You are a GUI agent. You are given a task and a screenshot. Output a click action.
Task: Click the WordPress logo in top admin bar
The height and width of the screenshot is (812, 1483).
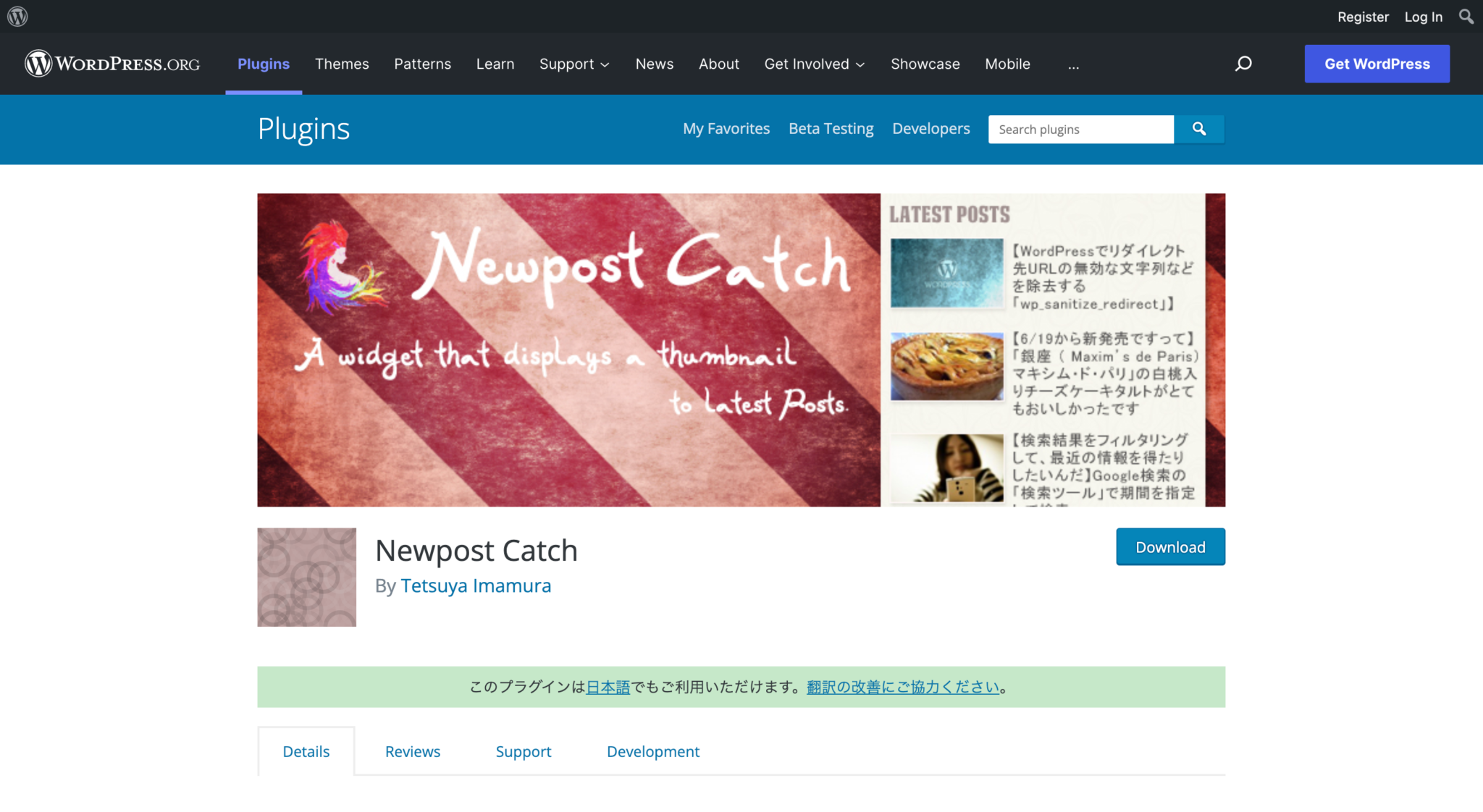(x=17, y=16)
